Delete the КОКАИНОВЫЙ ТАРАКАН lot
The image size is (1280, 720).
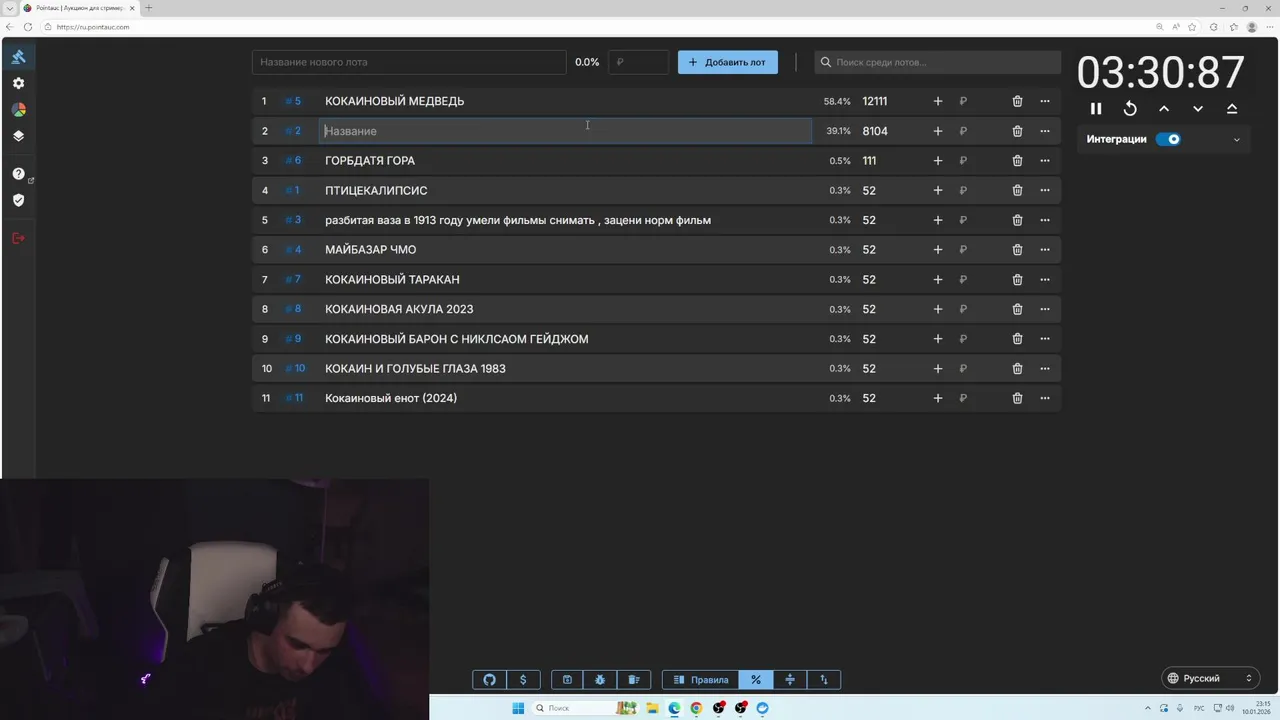coord(1017,279)
